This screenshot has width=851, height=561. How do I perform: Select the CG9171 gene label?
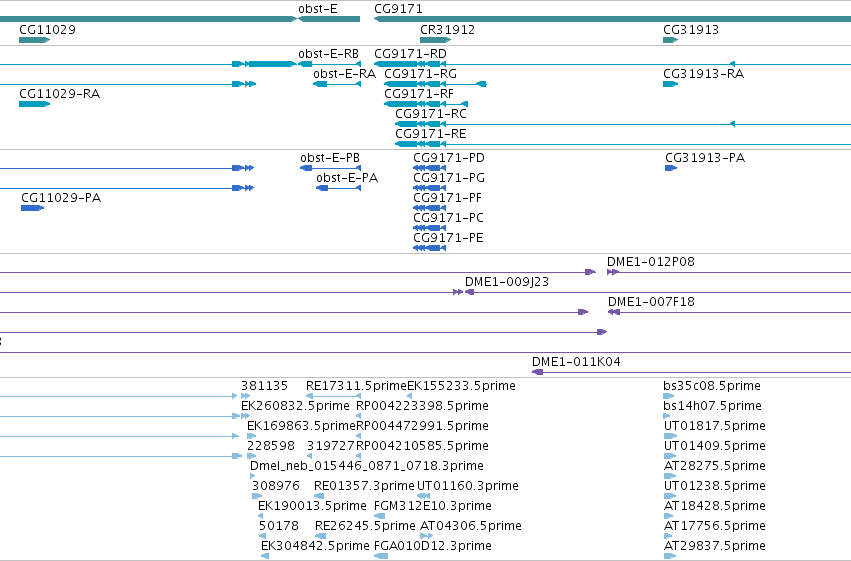[398, 9]
